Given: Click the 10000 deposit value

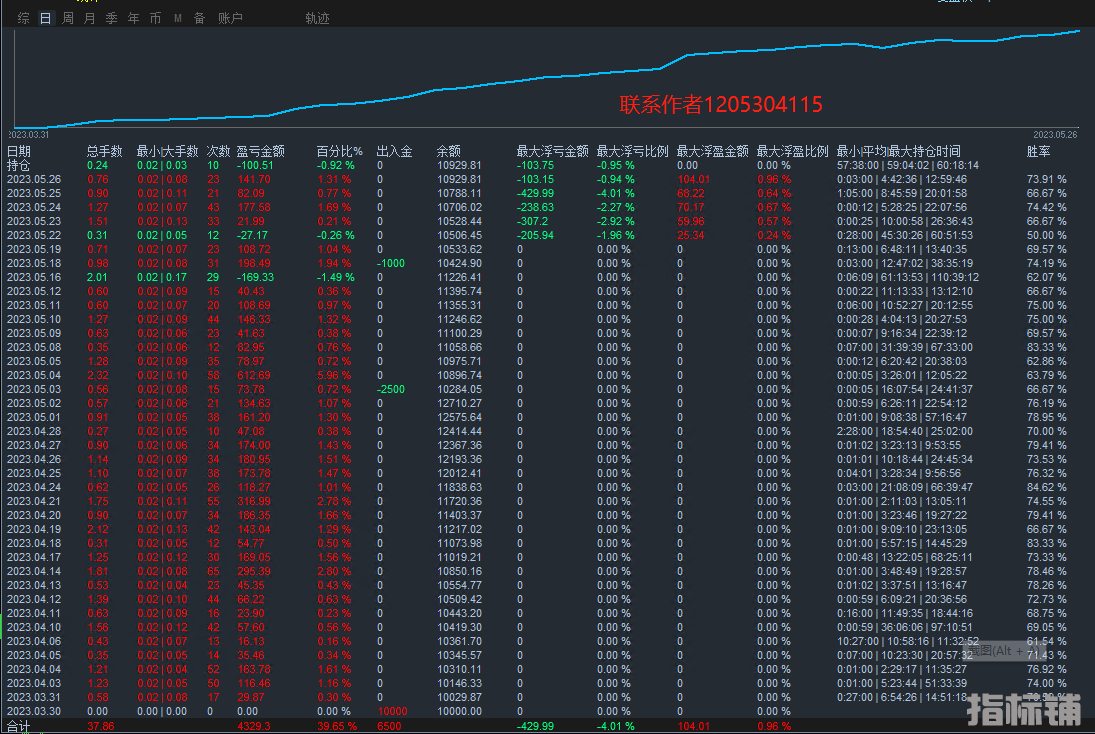Looking at the screenshot, I should 392,711.
